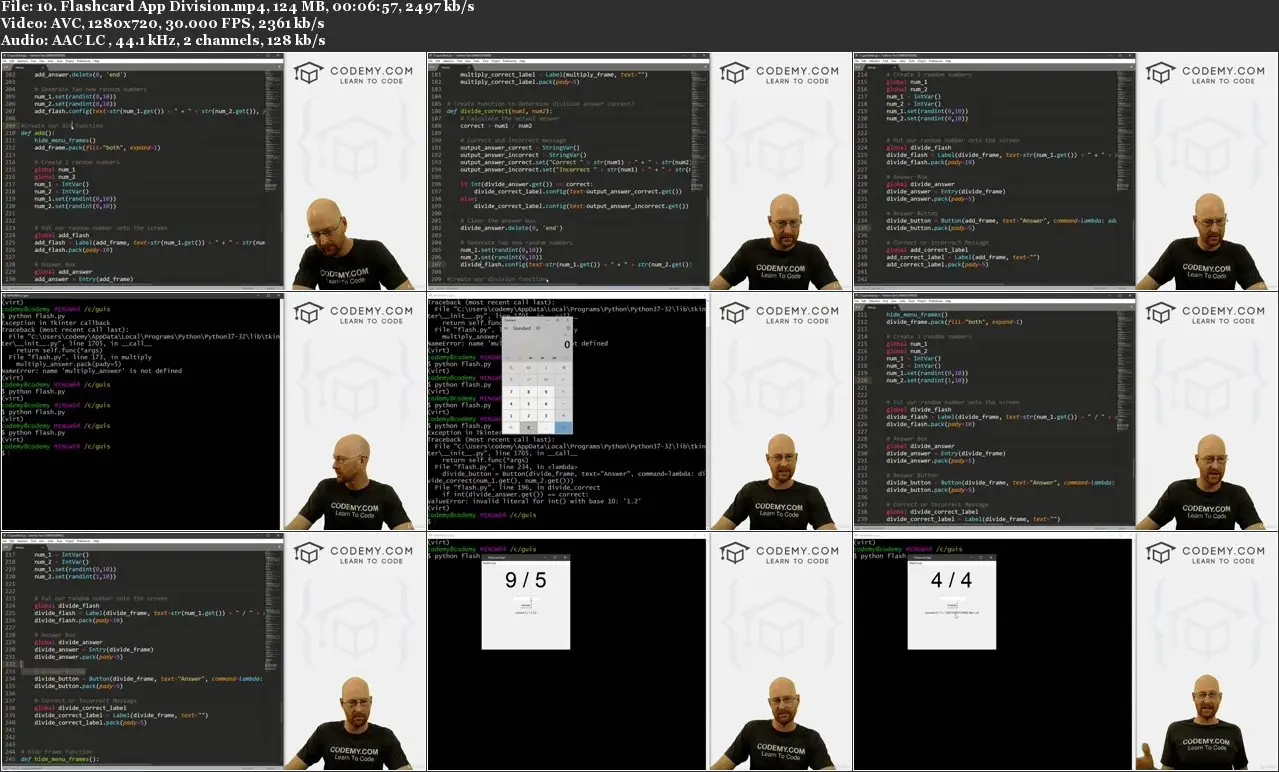Viewport: 1279px width, 772px height.
Task: Click the Calculator history icon
Action: click(569, 328)
